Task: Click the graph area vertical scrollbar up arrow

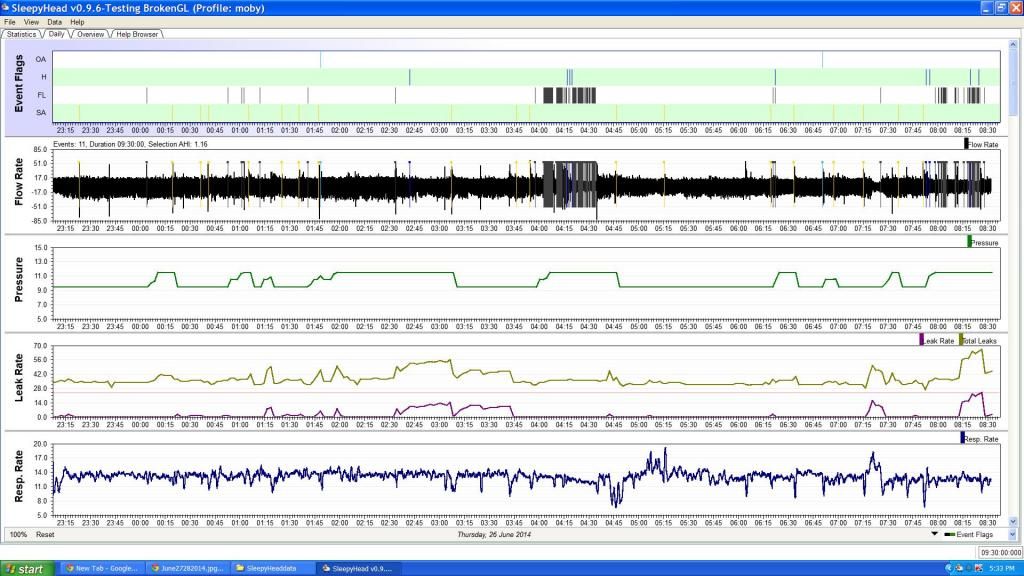Action: click(x=1014, y=44)
